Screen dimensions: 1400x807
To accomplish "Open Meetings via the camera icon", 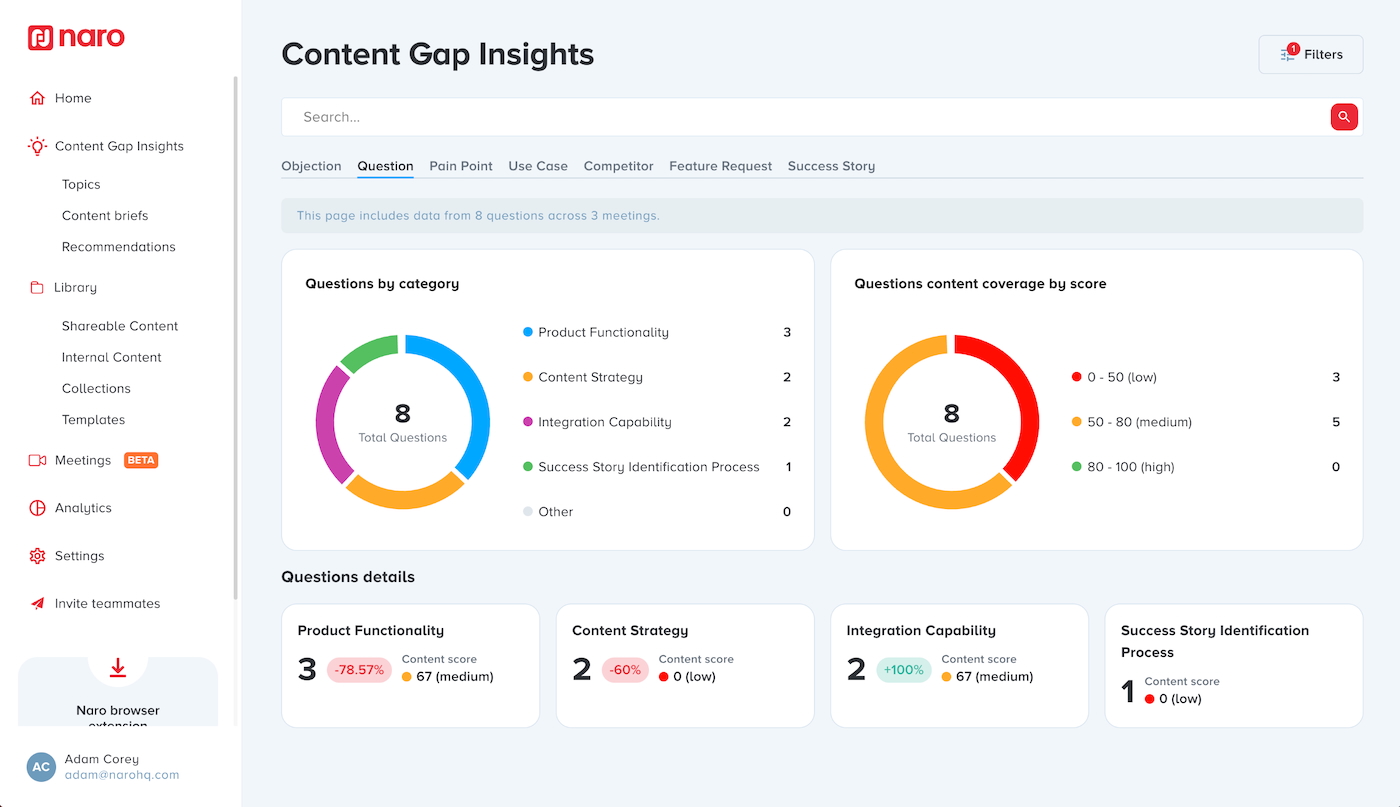I will [x=37, y=460].
